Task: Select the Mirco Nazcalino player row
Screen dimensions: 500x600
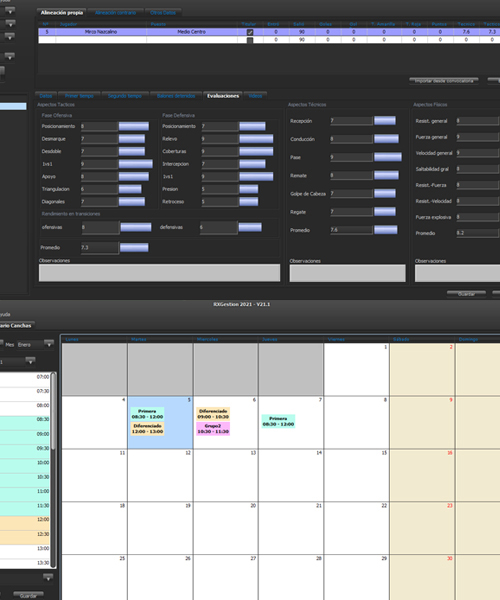Action: click(268, 32)
